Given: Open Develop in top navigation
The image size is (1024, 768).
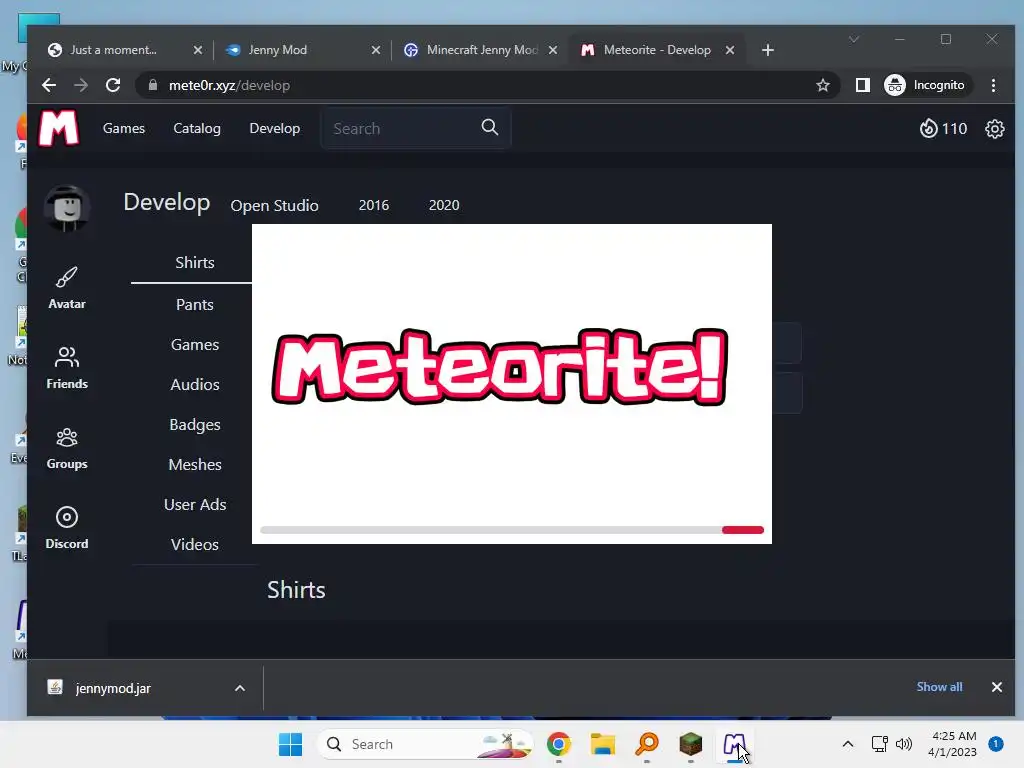Looking at the screenshot, I should pos(275,129).
